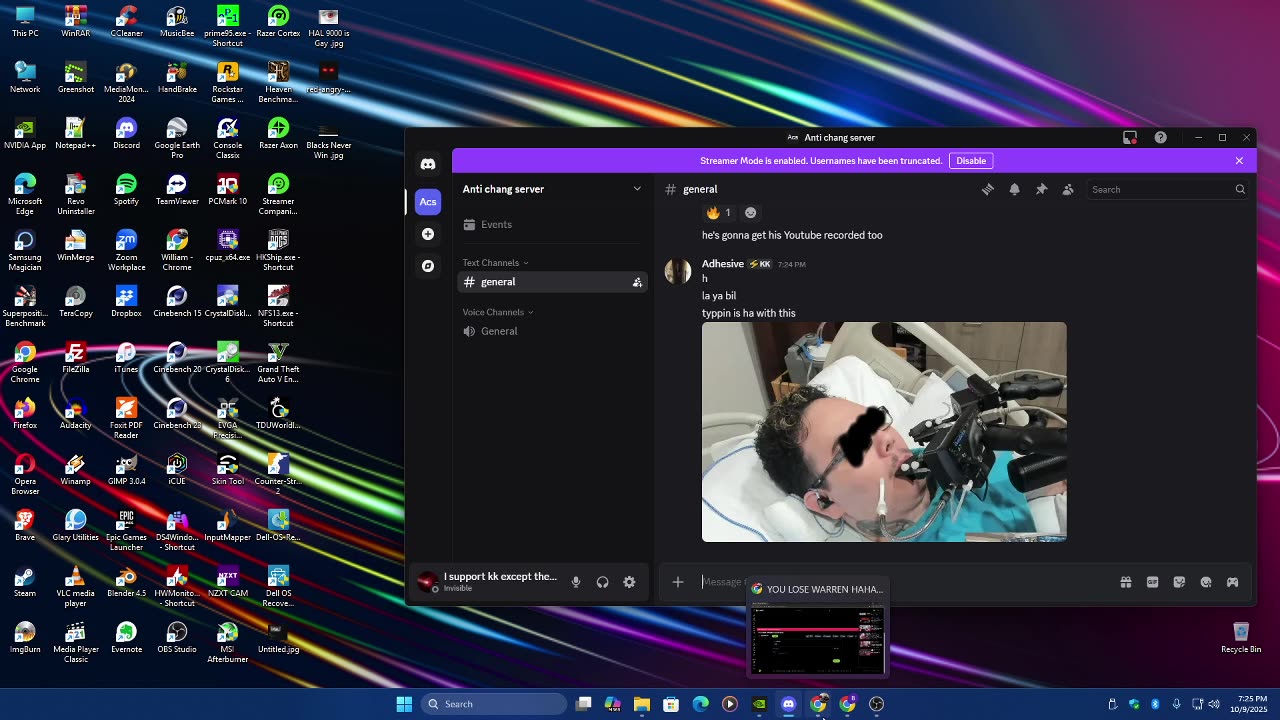Open Discord help question mark icon

pos(1160,138)
